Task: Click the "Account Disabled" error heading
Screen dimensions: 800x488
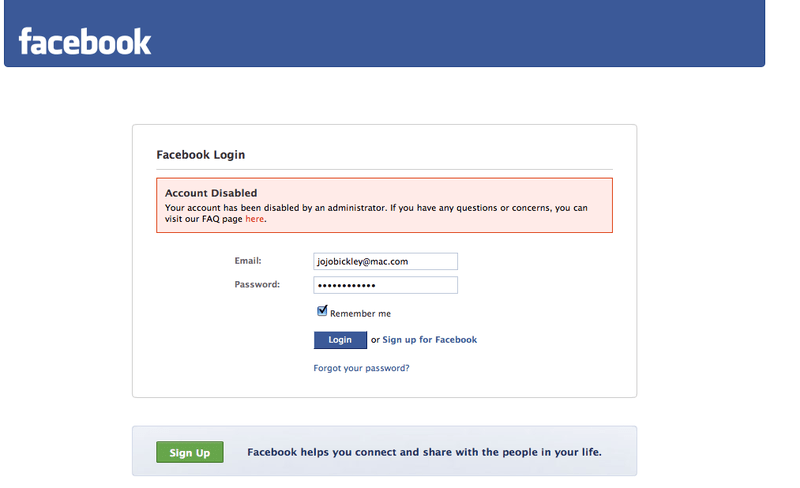Action: [x=211, y=193]
